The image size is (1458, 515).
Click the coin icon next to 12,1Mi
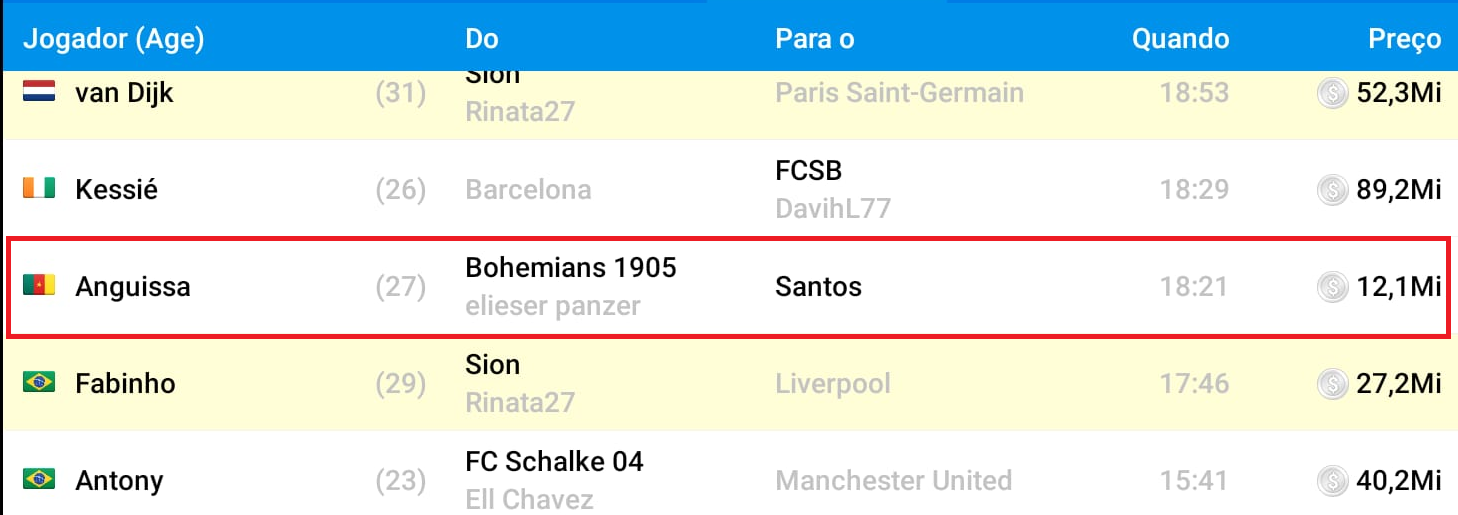(x=1332, y=287)
